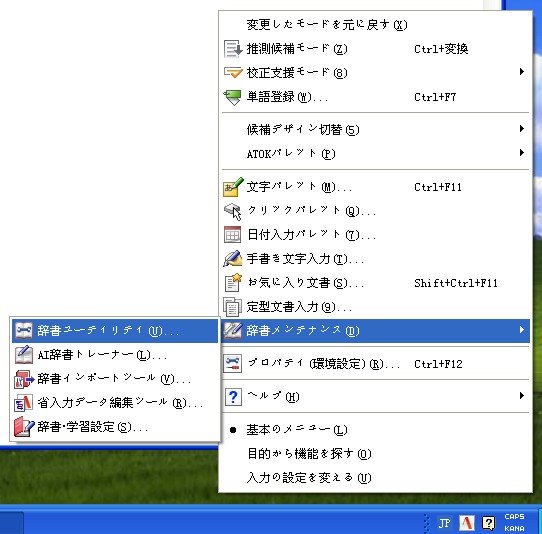This screenshot has height=534, width=542.
Task: Click the クリックパレット icon
Action: click(x=233, y=211)
